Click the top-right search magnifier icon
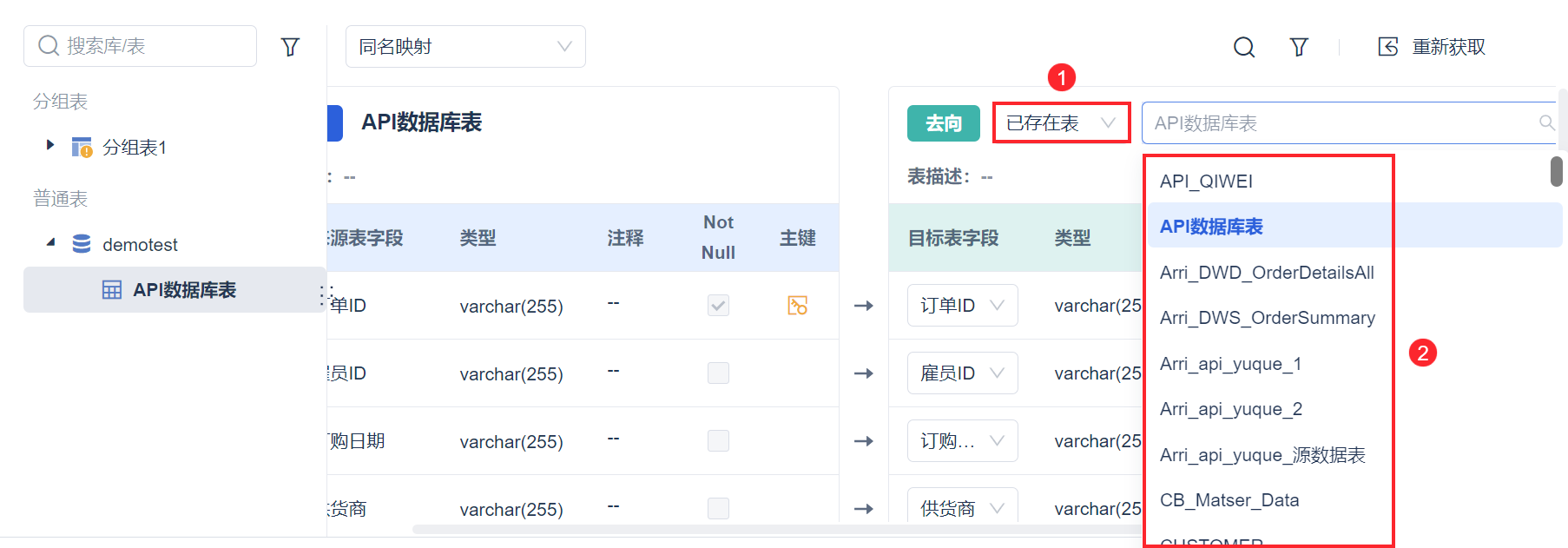Image resolution: width=1568 pixels, height=548 pixels. 1244,47
